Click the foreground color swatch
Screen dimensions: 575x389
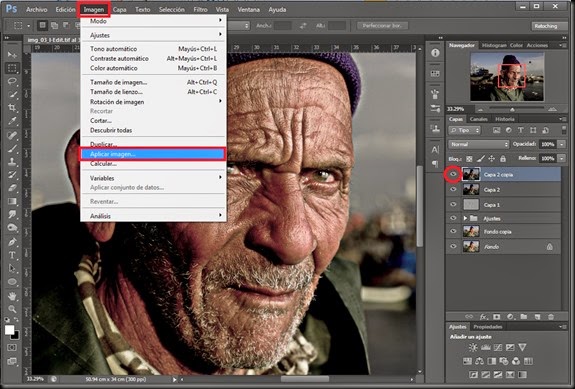tap(9, 330)
